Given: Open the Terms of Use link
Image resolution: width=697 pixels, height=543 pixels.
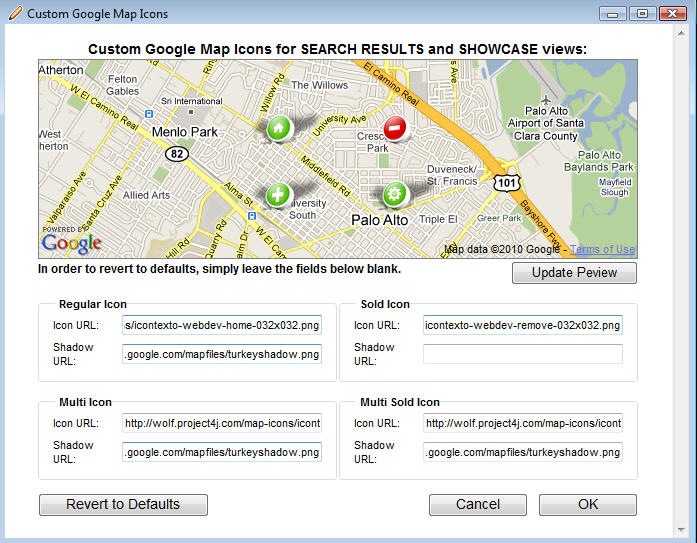Looking at the screenshot, I should [x=603, y=249].
